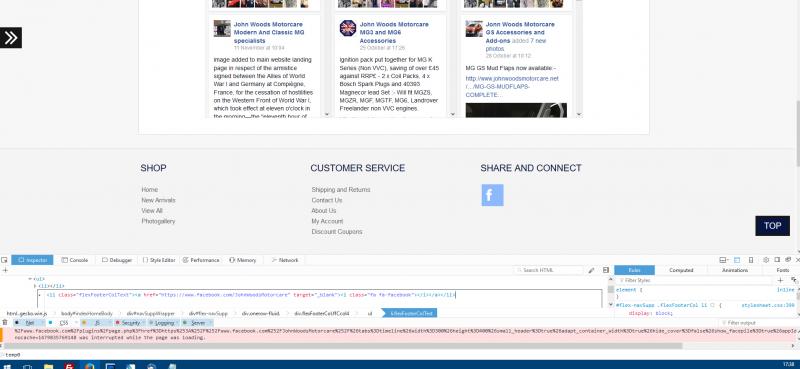Open responsive design mode icon
The image size is (800, 369).
point(751,260)
